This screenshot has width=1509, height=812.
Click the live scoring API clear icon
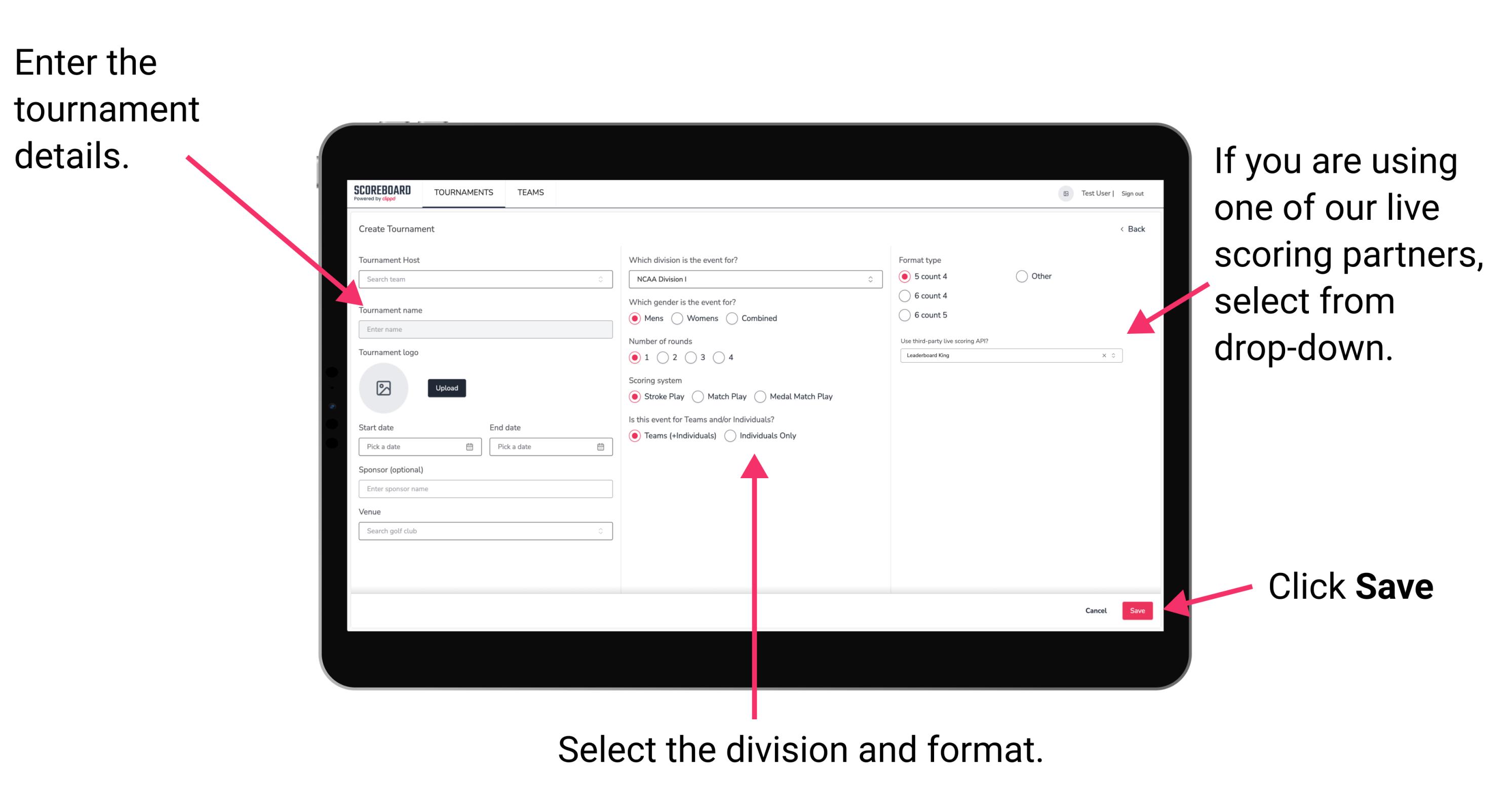[x=1101, y=357]
